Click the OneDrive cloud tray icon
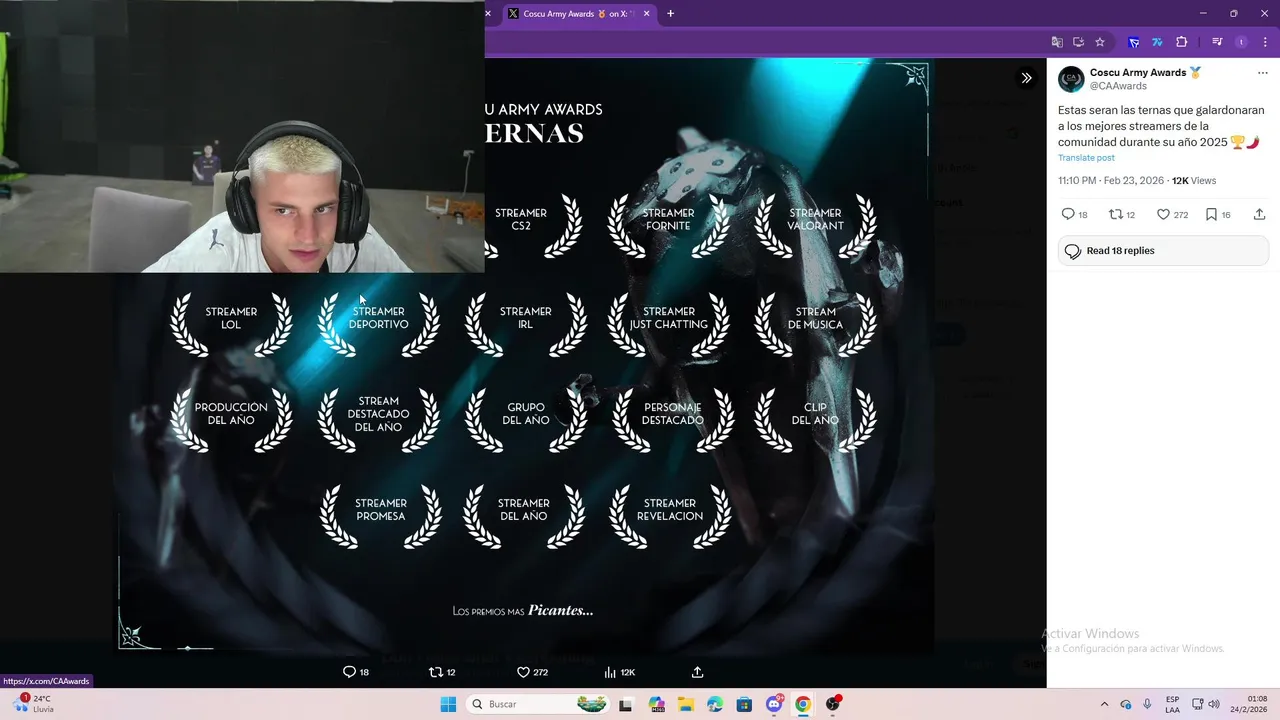The image size is (1280, 720). point(1126,704)
